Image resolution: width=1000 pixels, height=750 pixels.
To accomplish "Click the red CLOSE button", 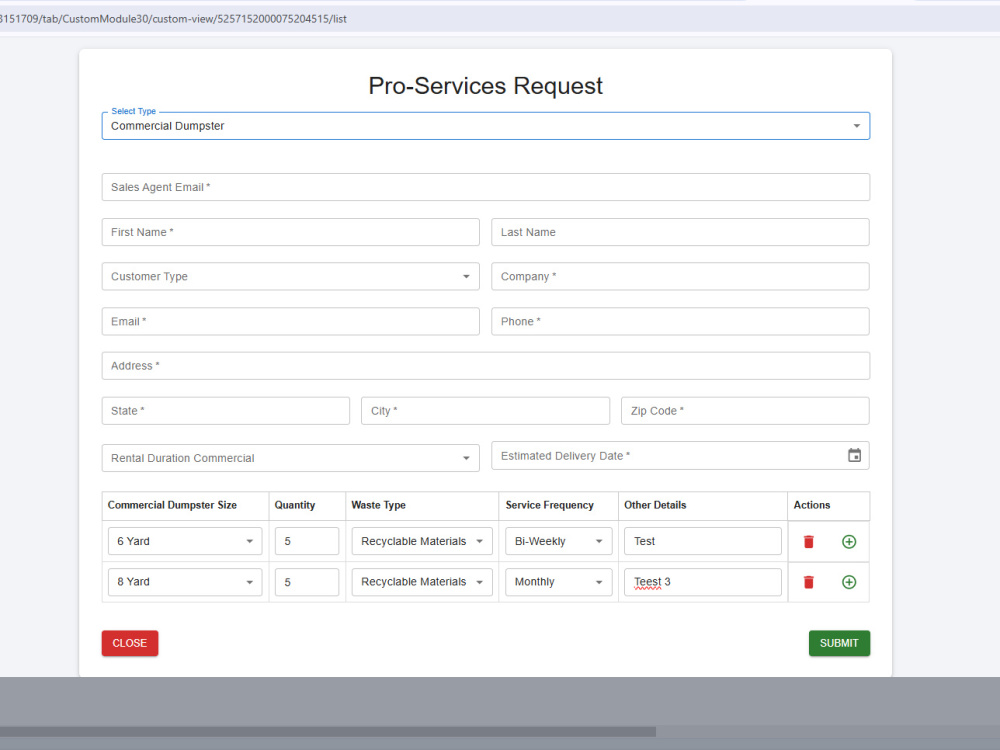I will pyautogui.click(x=129, y=643).
